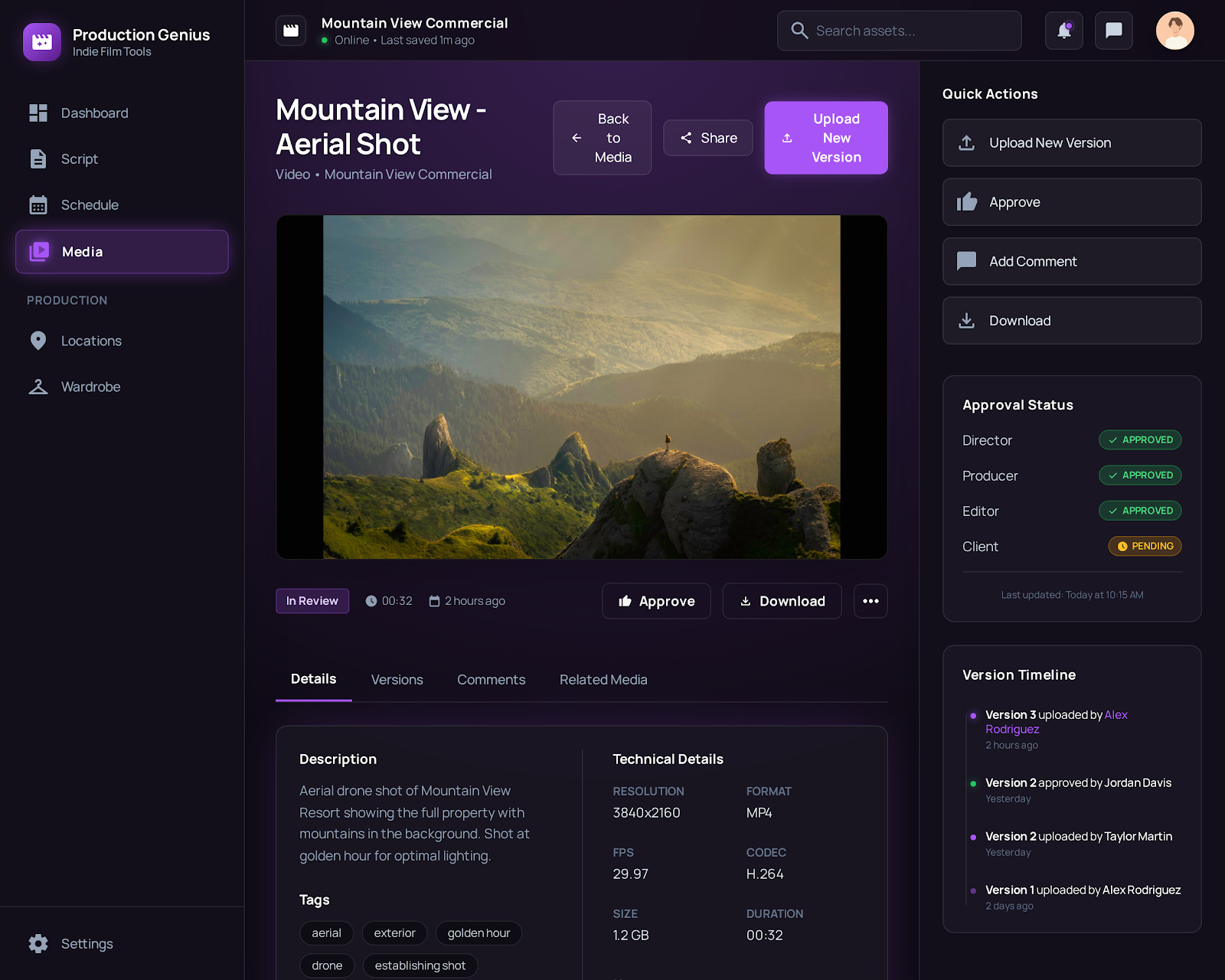Open the Related Media tab

click(603, 679)
